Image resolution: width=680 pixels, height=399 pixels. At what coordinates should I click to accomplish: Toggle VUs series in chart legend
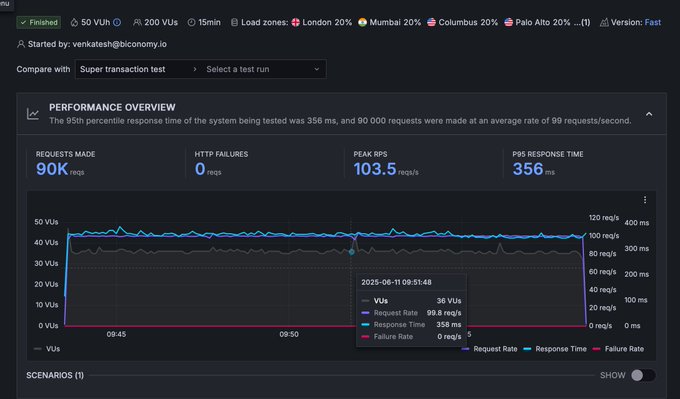(47, 349)
